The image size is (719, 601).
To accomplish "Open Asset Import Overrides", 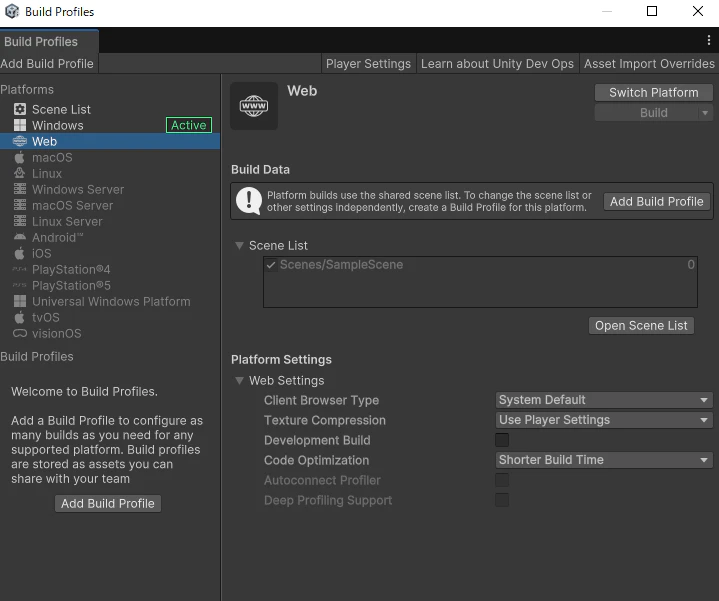I will [x=649, y=64].
